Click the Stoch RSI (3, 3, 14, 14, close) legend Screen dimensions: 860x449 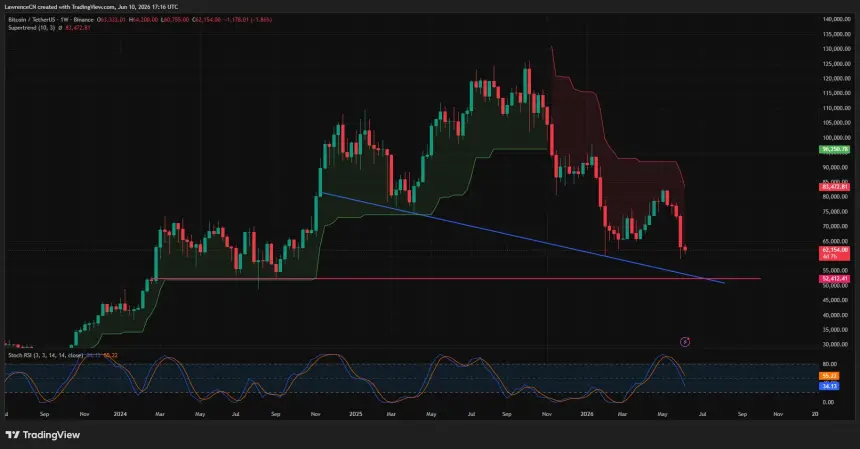coord(46,355)
